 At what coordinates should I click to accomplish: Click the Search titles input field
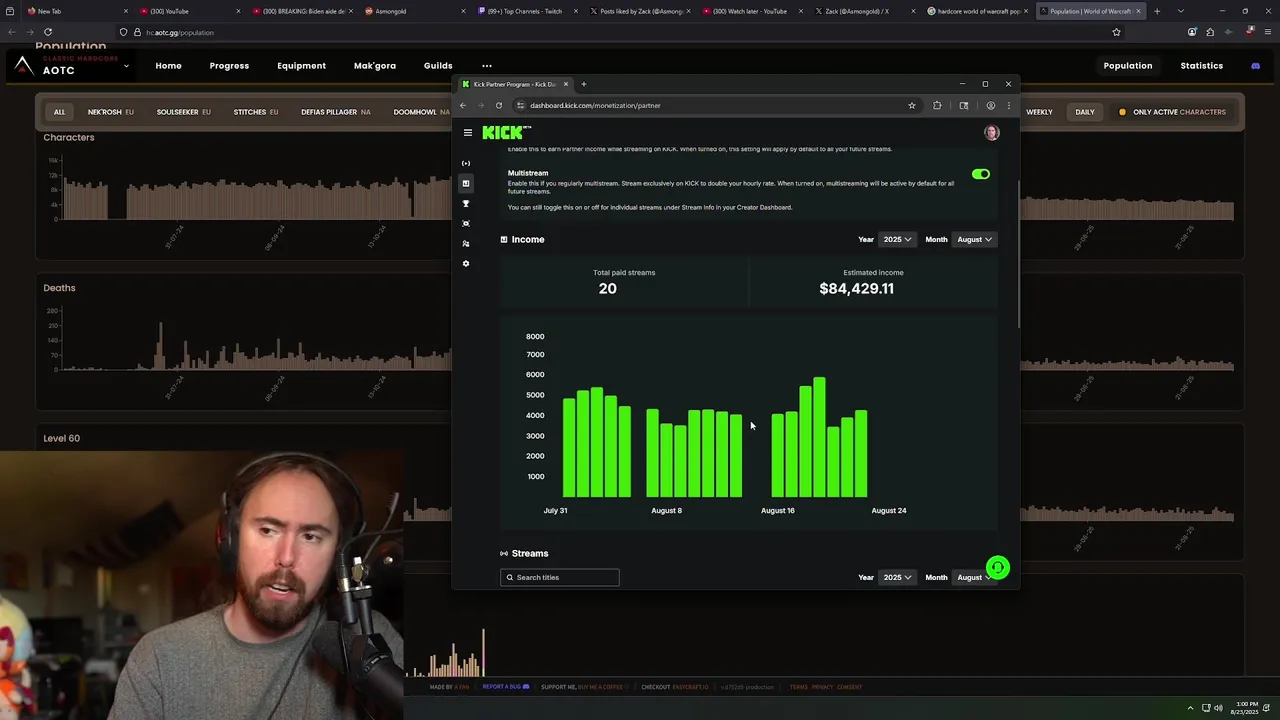pyautogui.click(x=560, y=577)
